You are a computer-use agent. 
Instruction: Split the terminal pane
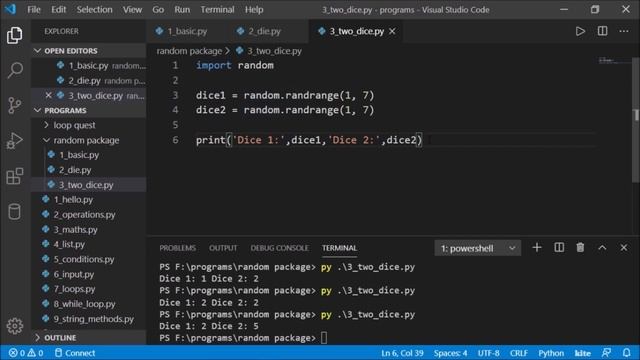[559, 248]
